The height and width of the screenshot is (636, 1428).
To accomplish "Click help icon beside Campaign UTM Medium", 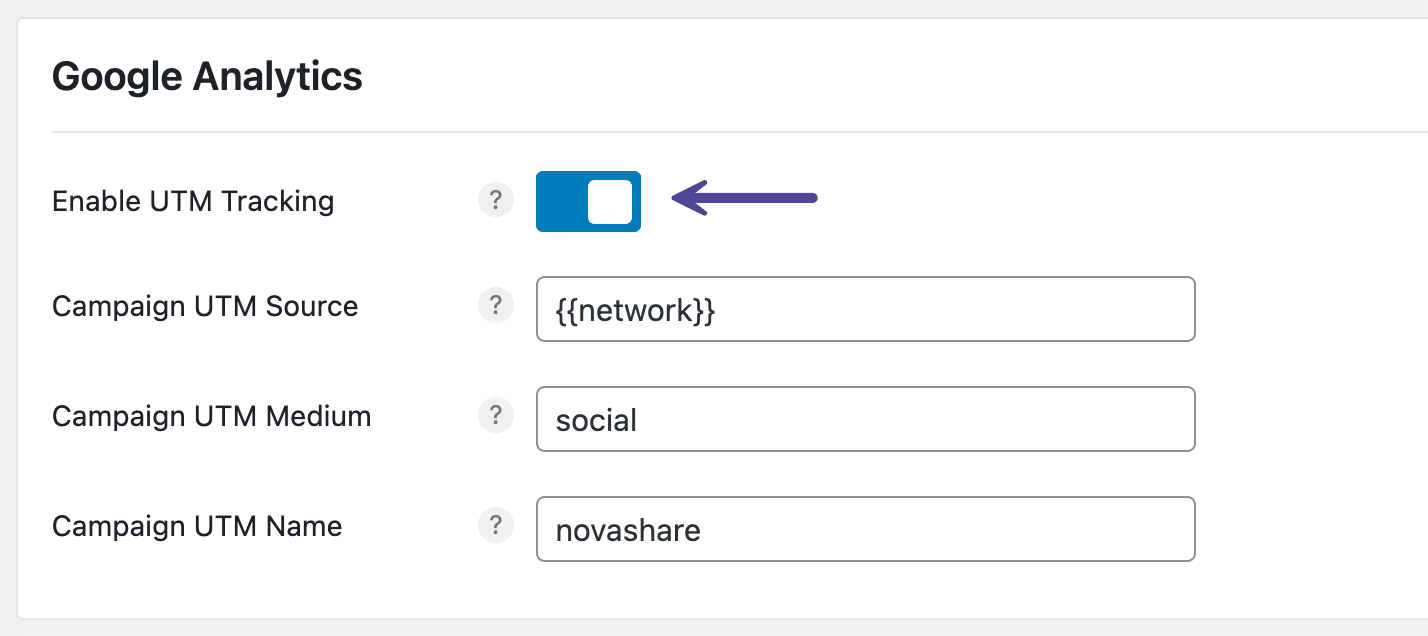I will point(496,416).
